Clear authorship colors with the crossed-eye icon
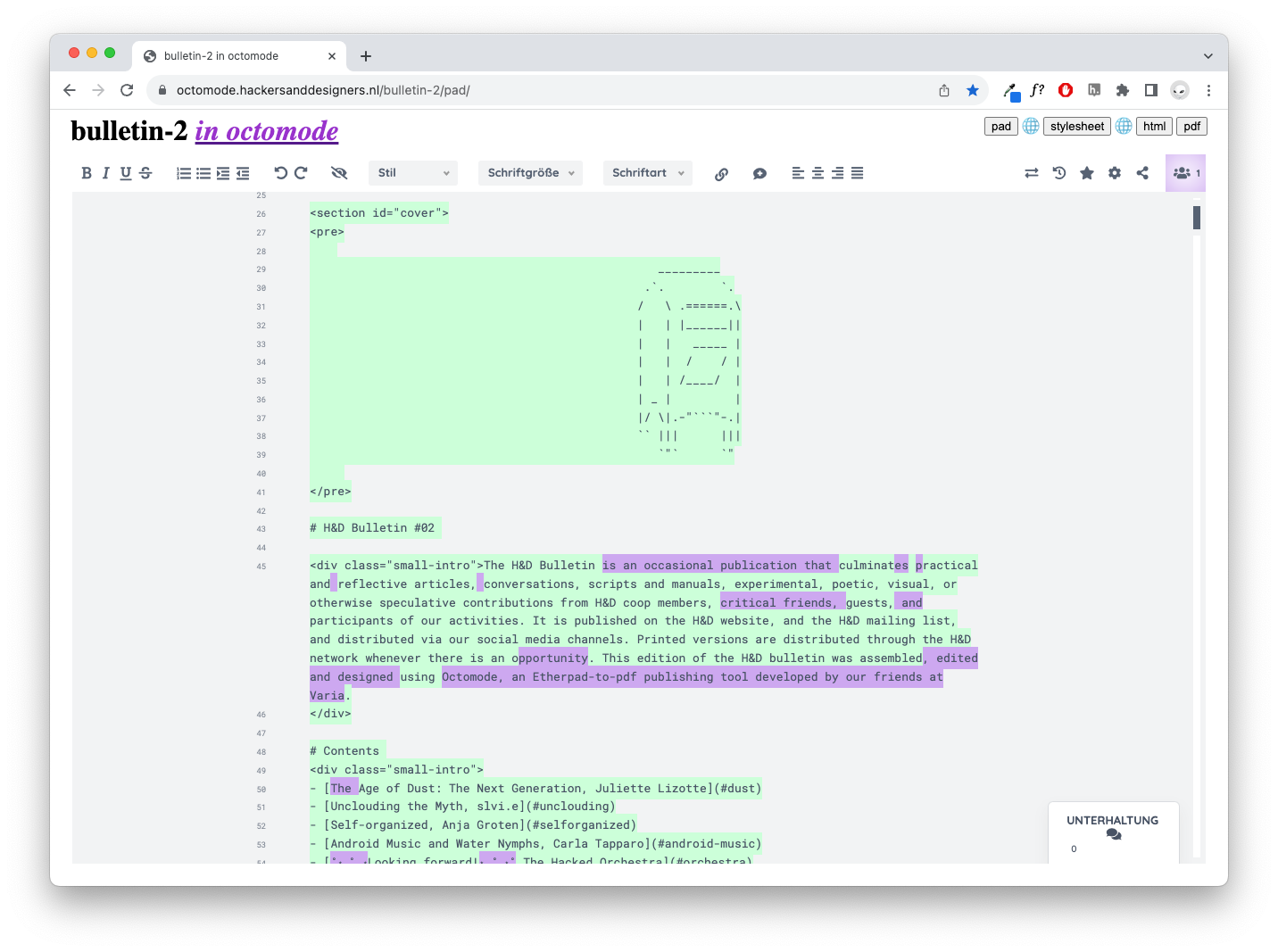1278x952 pixels. click(338, 173)
